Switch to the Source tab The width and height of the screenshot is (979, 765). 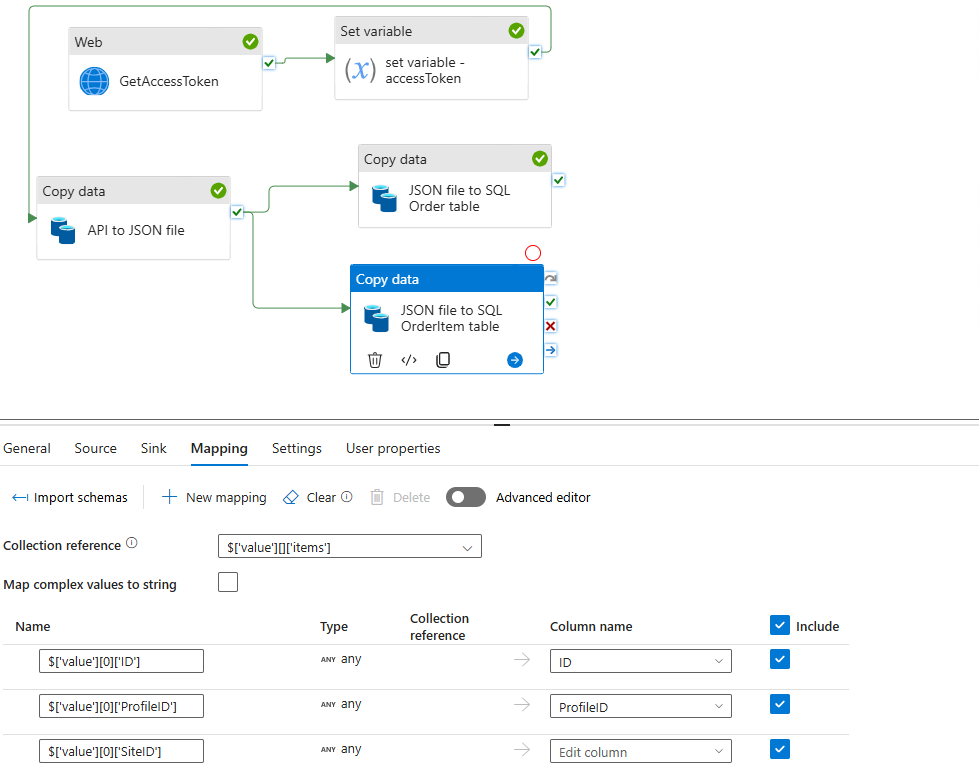click(96, 448)
